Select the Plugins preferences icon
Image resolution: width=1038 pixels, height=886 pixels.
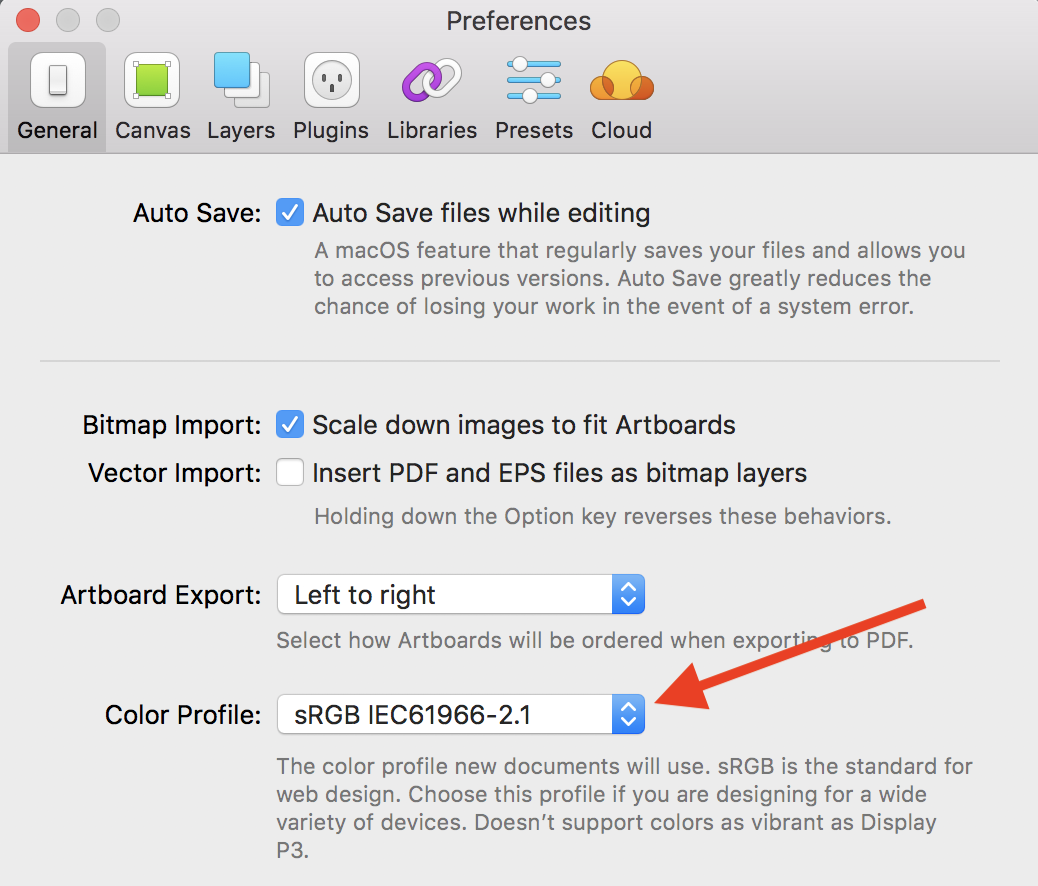pyautogui.click(x=331, y=95)
